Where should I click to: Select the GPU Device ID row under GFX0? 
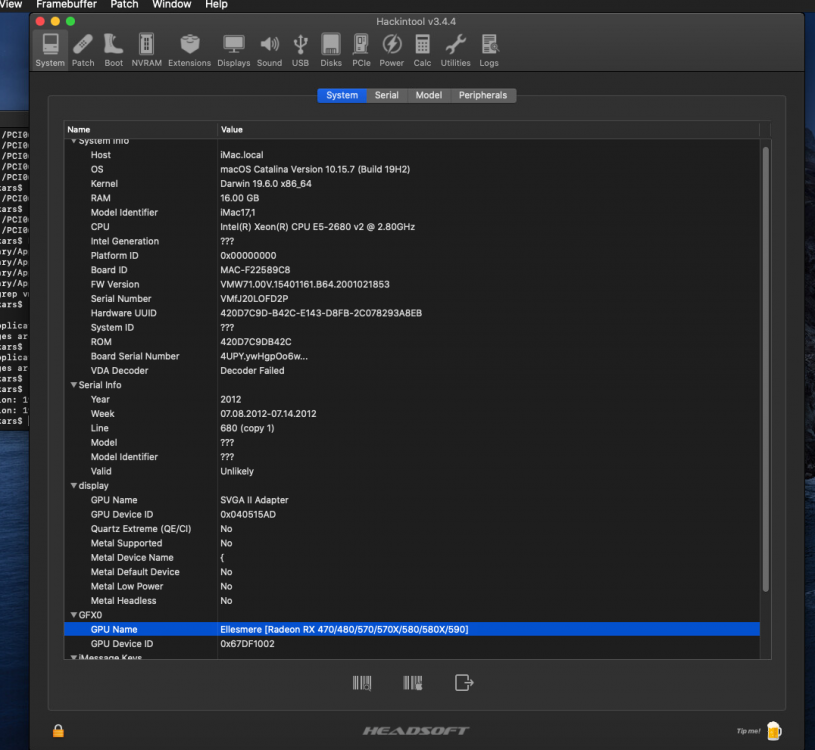[x=412, y=644]
